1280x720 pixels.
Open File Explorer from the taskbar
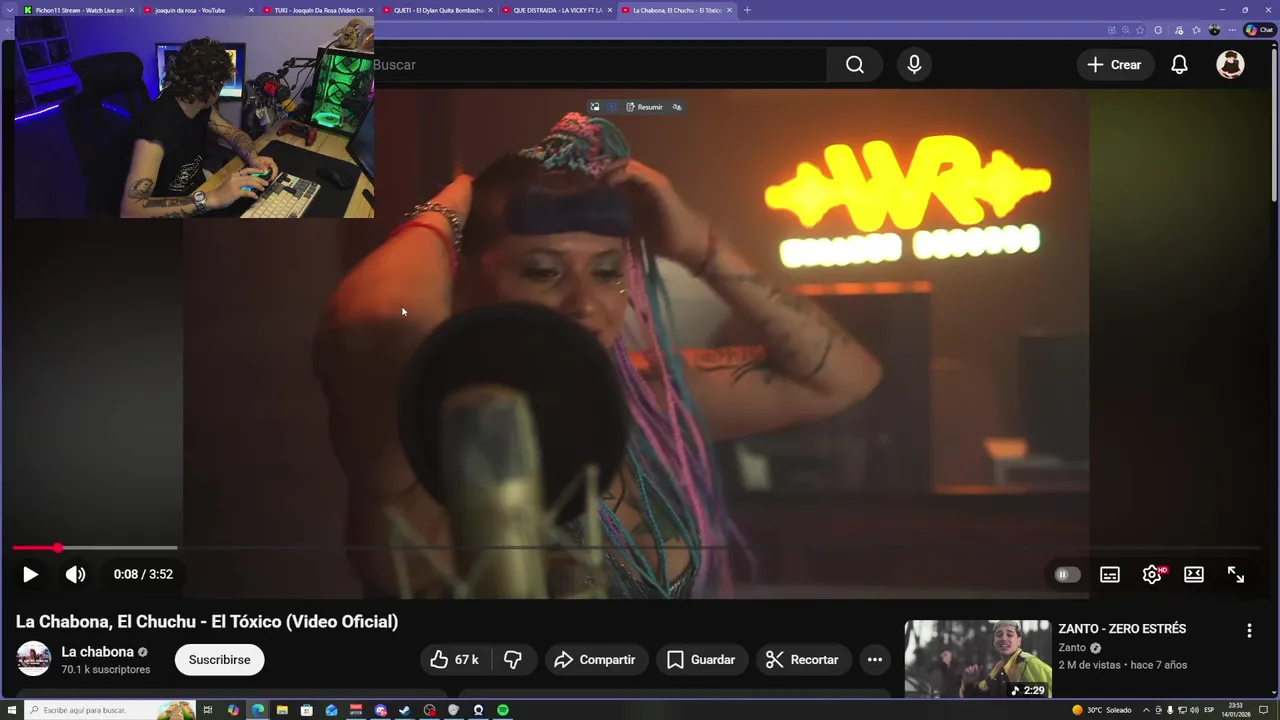pos(282,710)
